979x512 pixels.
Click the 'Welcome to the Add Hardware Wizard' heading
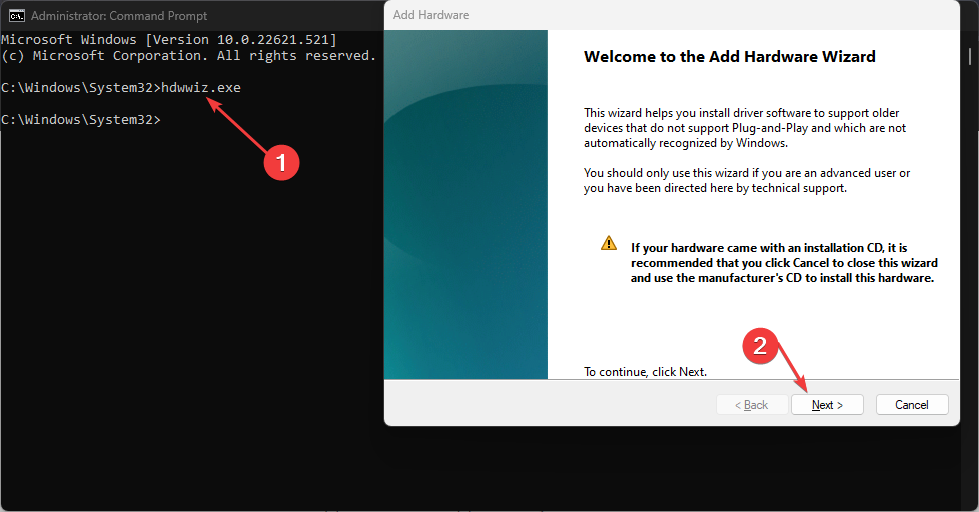(729, 57)
